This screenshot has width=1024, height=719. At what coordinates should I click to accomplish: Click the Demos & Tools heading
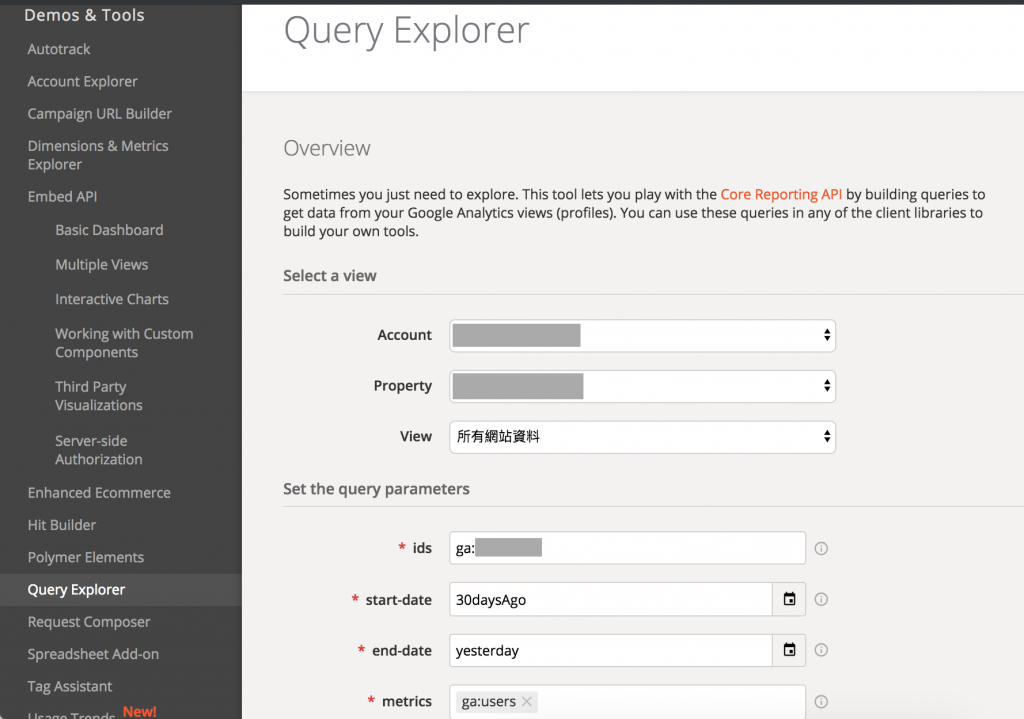pyautogui.click(x=84, y=15)
